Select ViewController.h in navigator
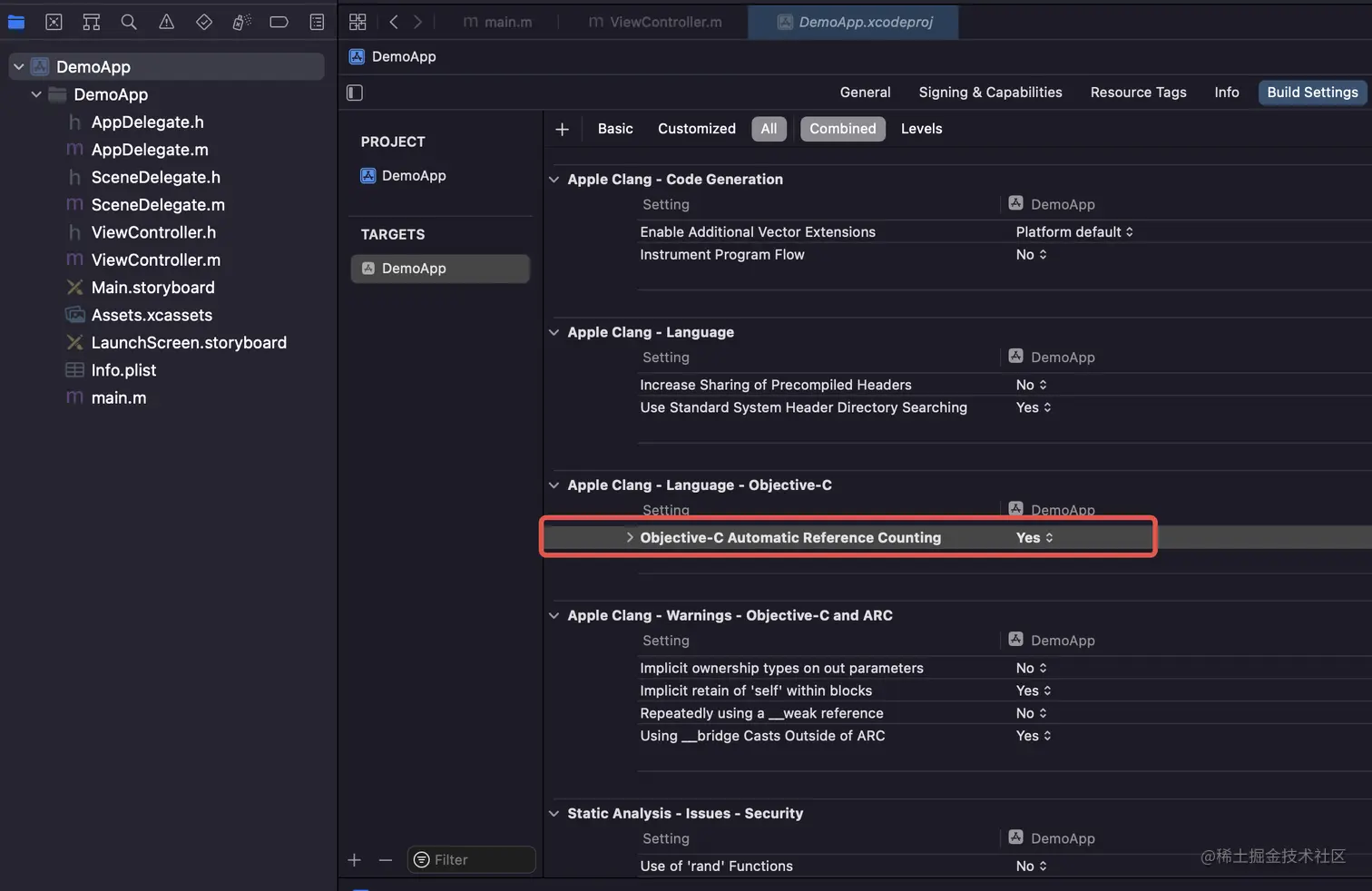1372x891 pixels. (153, 233)
